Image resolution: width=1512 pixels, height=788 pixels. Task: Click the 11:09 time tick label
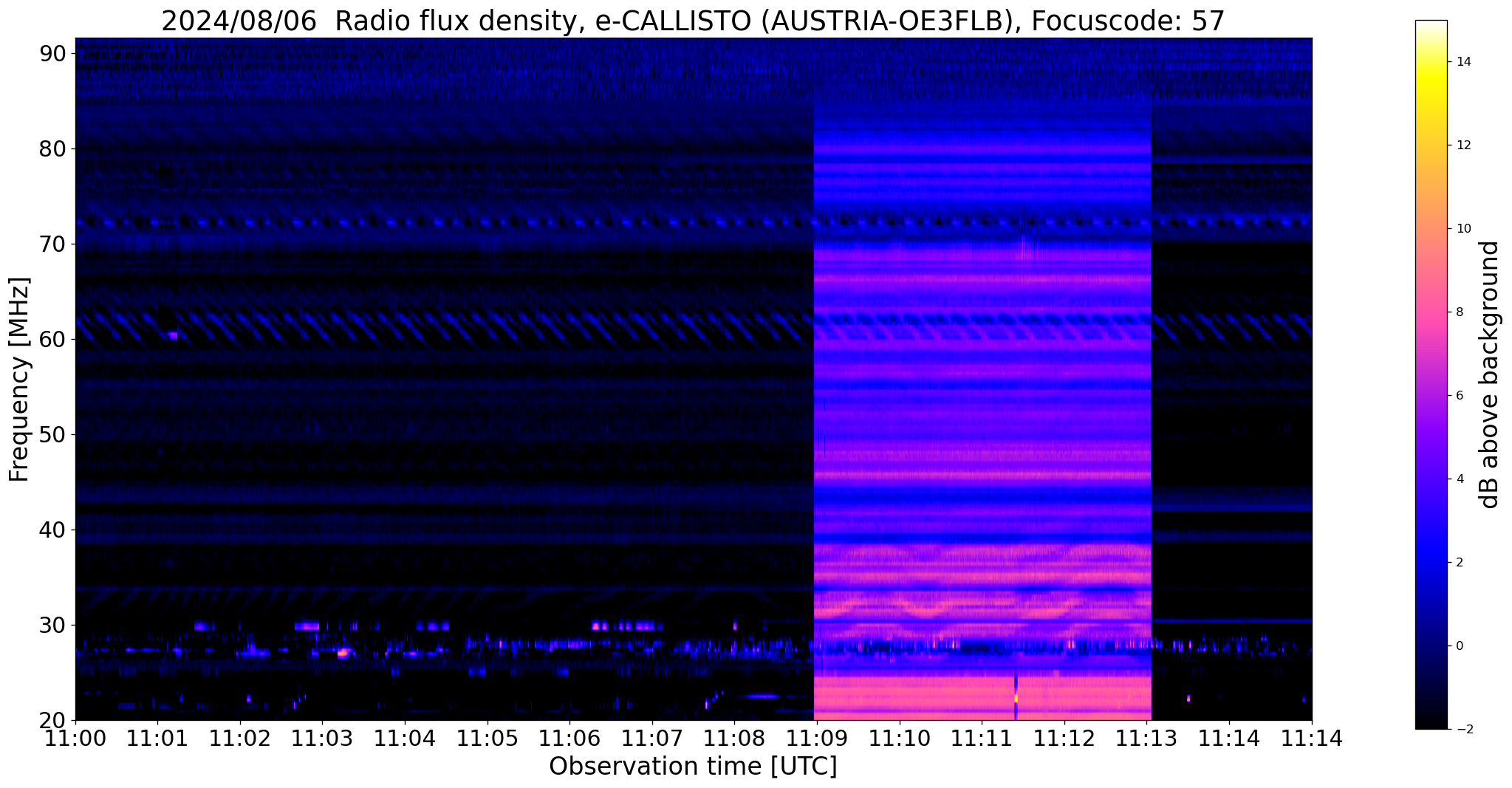pos(816,739)
